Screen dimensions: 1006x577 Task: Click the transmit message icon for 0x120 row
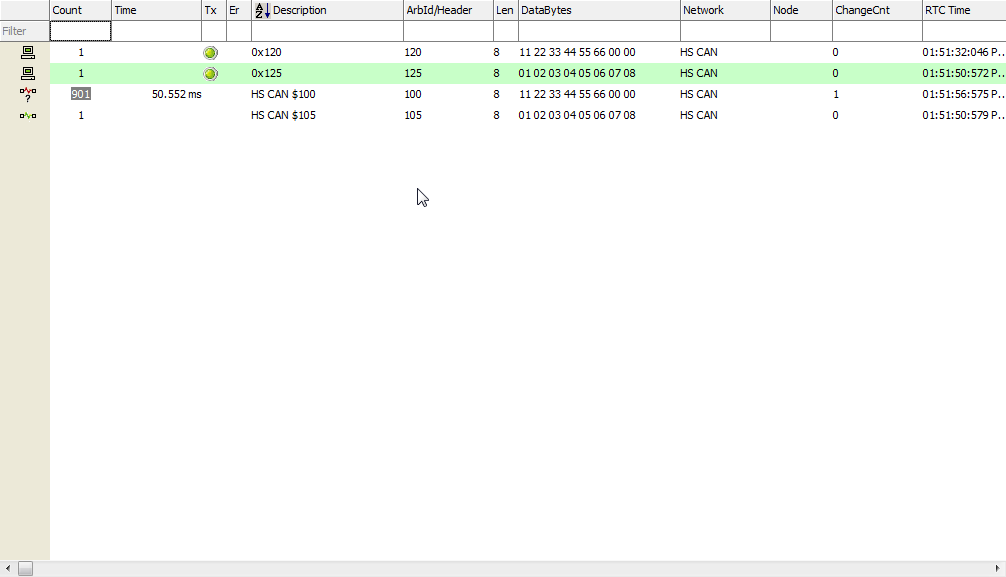[x=28, y=52]
